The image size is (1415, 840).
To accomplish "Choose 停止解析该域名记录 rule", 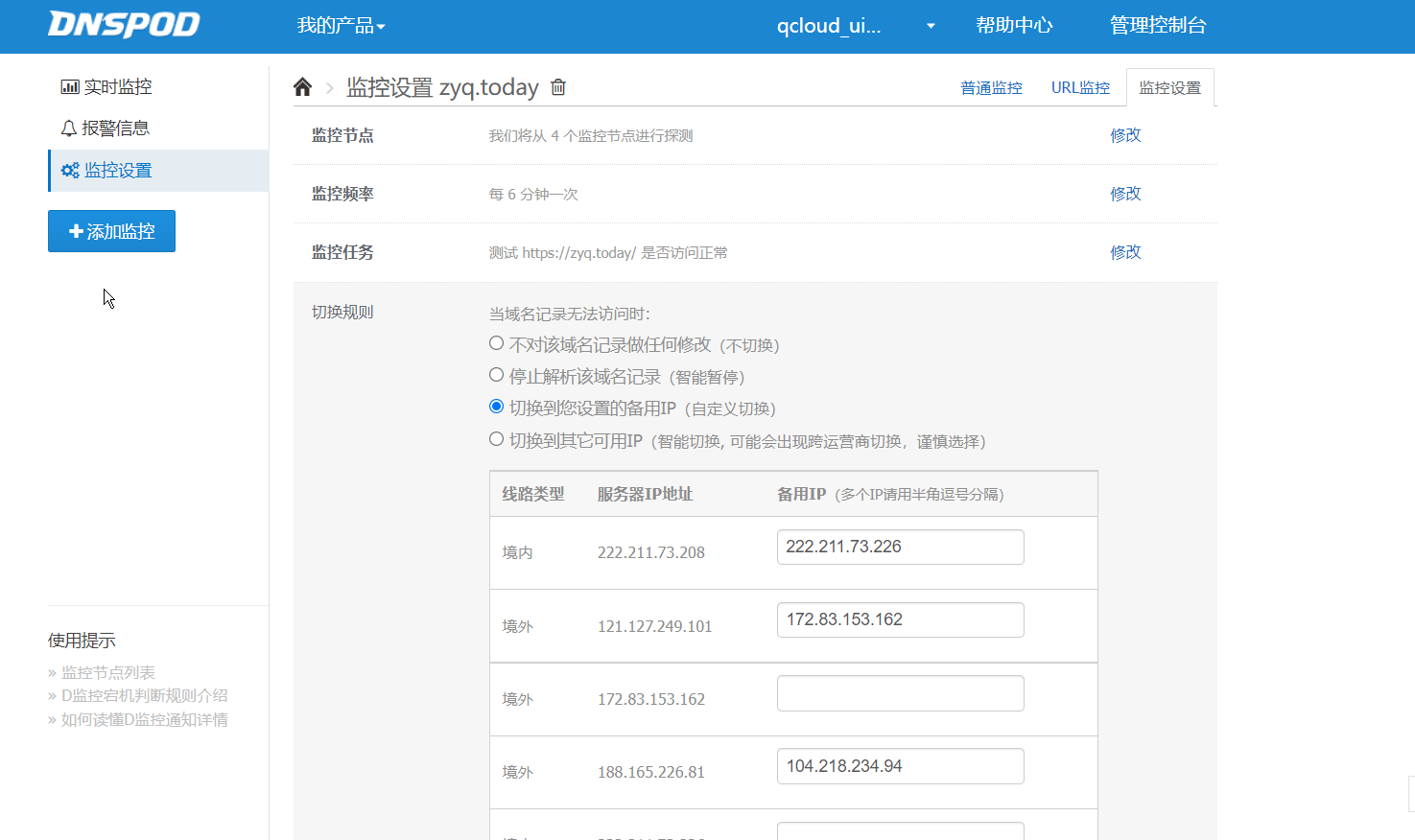I will click(496, 374).
